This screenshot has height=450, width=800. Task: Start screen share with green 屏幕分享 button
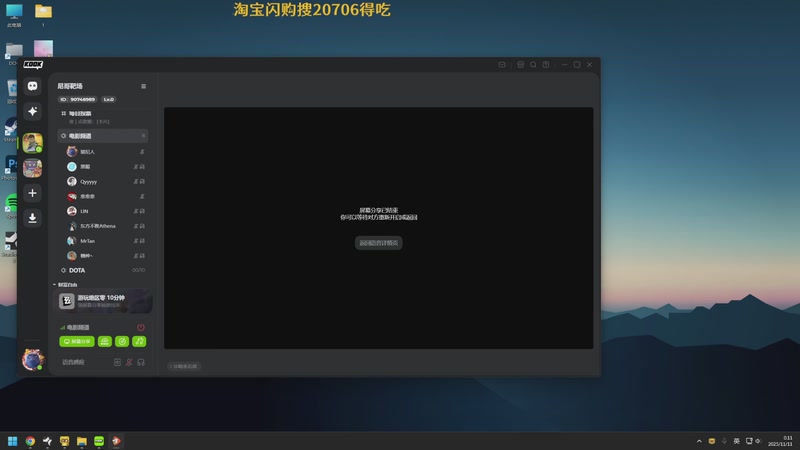pyautogui.click(x=77, y=341)
